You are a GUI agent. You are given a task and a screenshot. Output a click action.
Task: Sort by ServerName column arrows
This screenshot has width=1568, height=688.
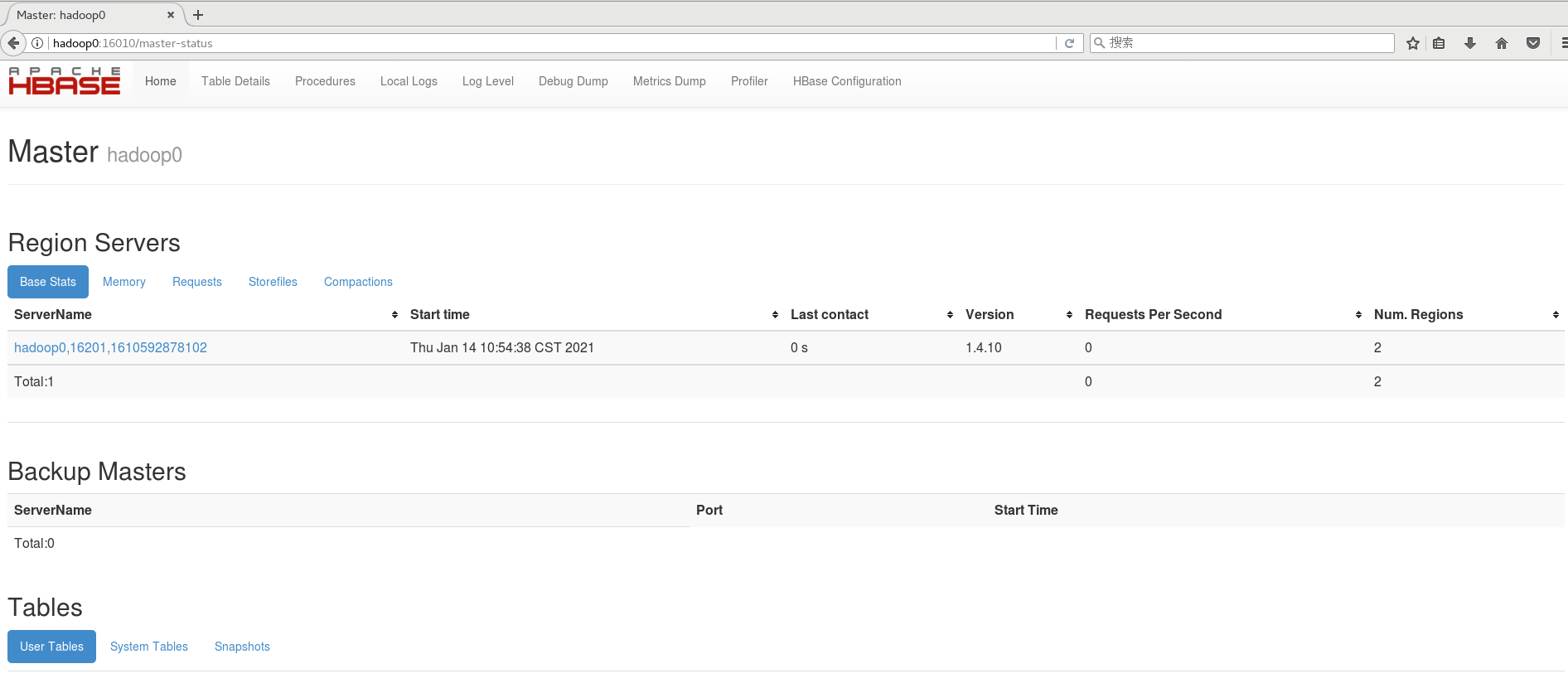pyautogui.click(x=394, y=315)
